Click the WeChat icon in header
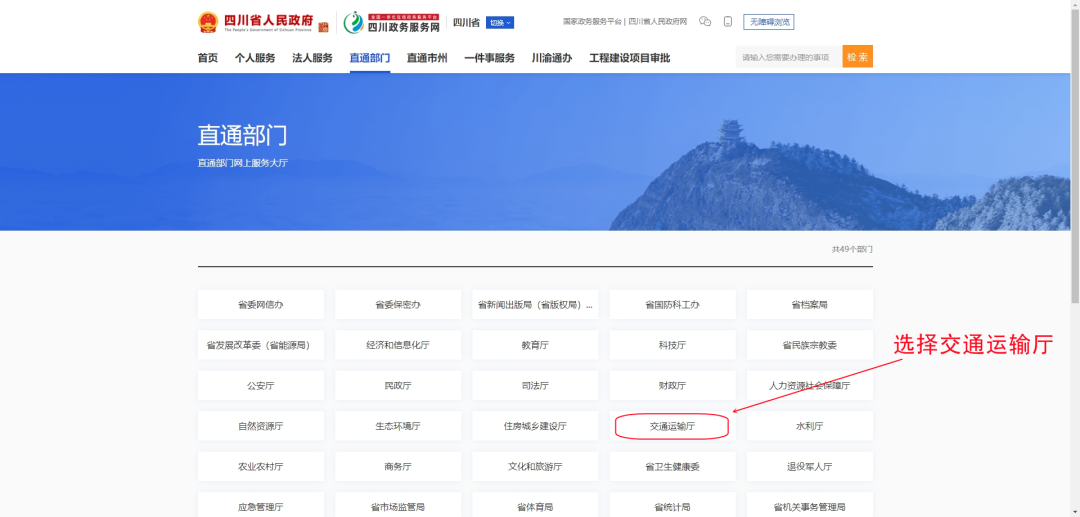This screenshot has height=517, width=1080. (x=705, y=22)
